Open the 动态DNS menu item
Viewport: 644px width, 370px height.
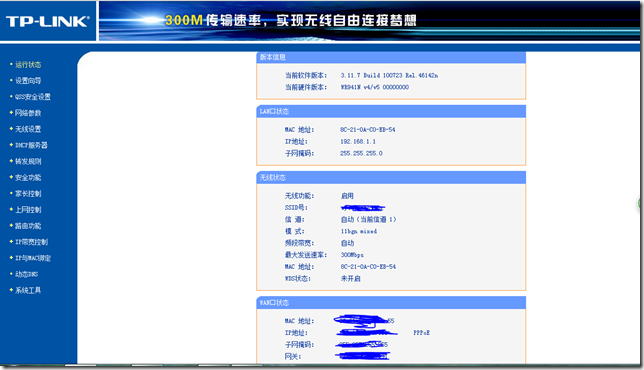[26, 274]
